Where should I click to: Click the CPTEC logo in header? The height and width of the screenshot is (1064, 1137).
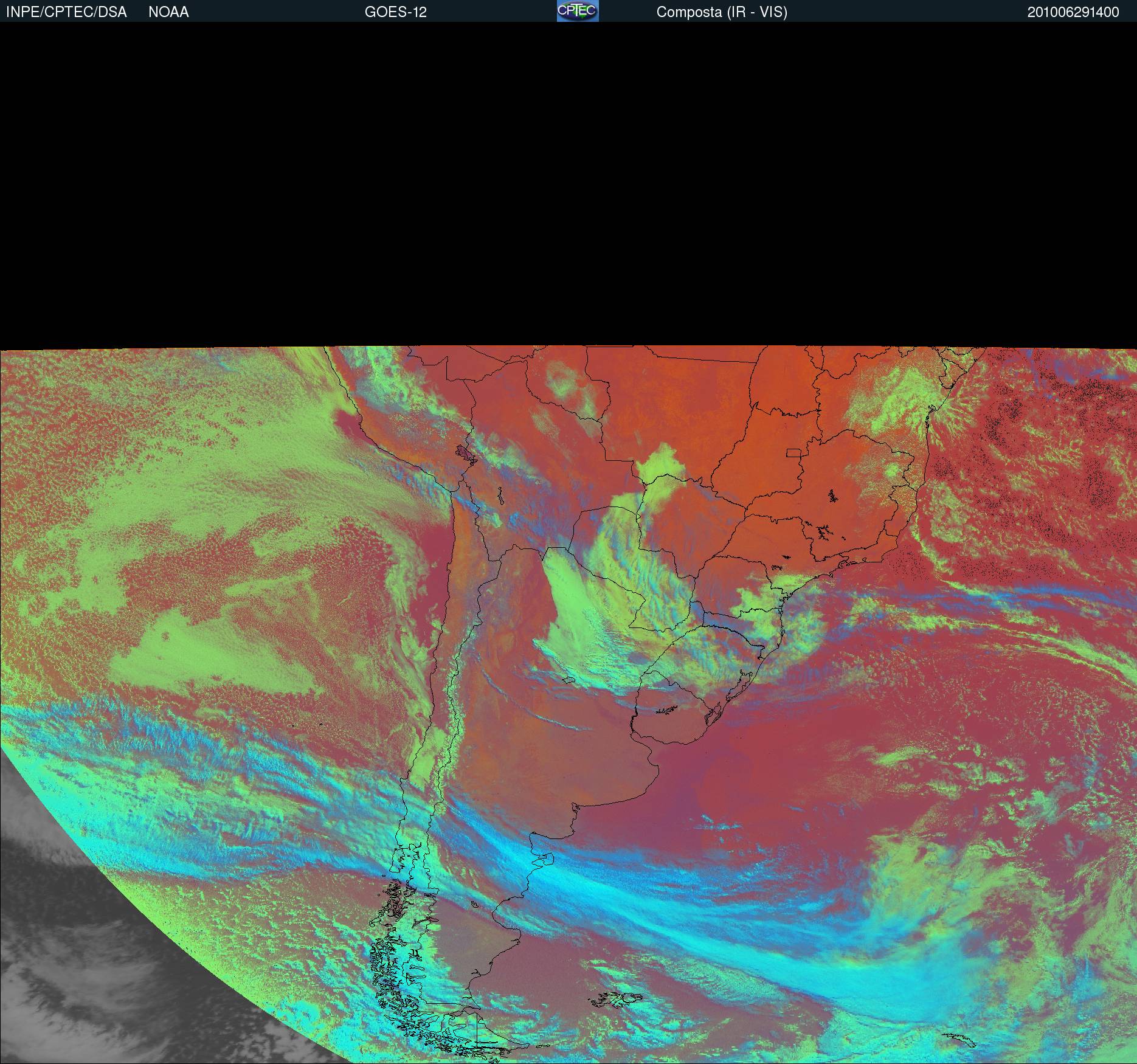click(x=577, y=12)
